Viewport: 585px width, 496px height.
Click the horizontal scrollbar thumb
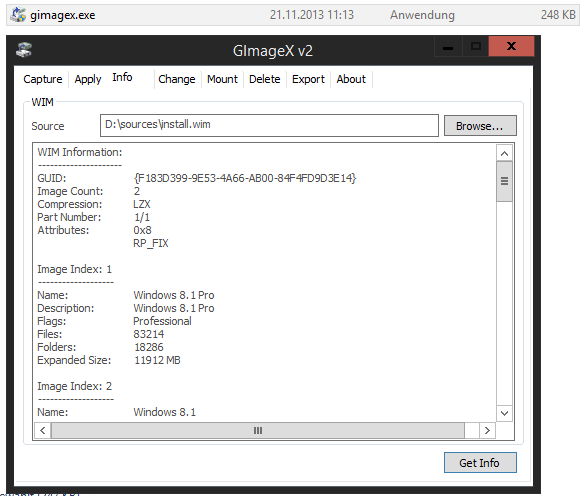point(258,430)
